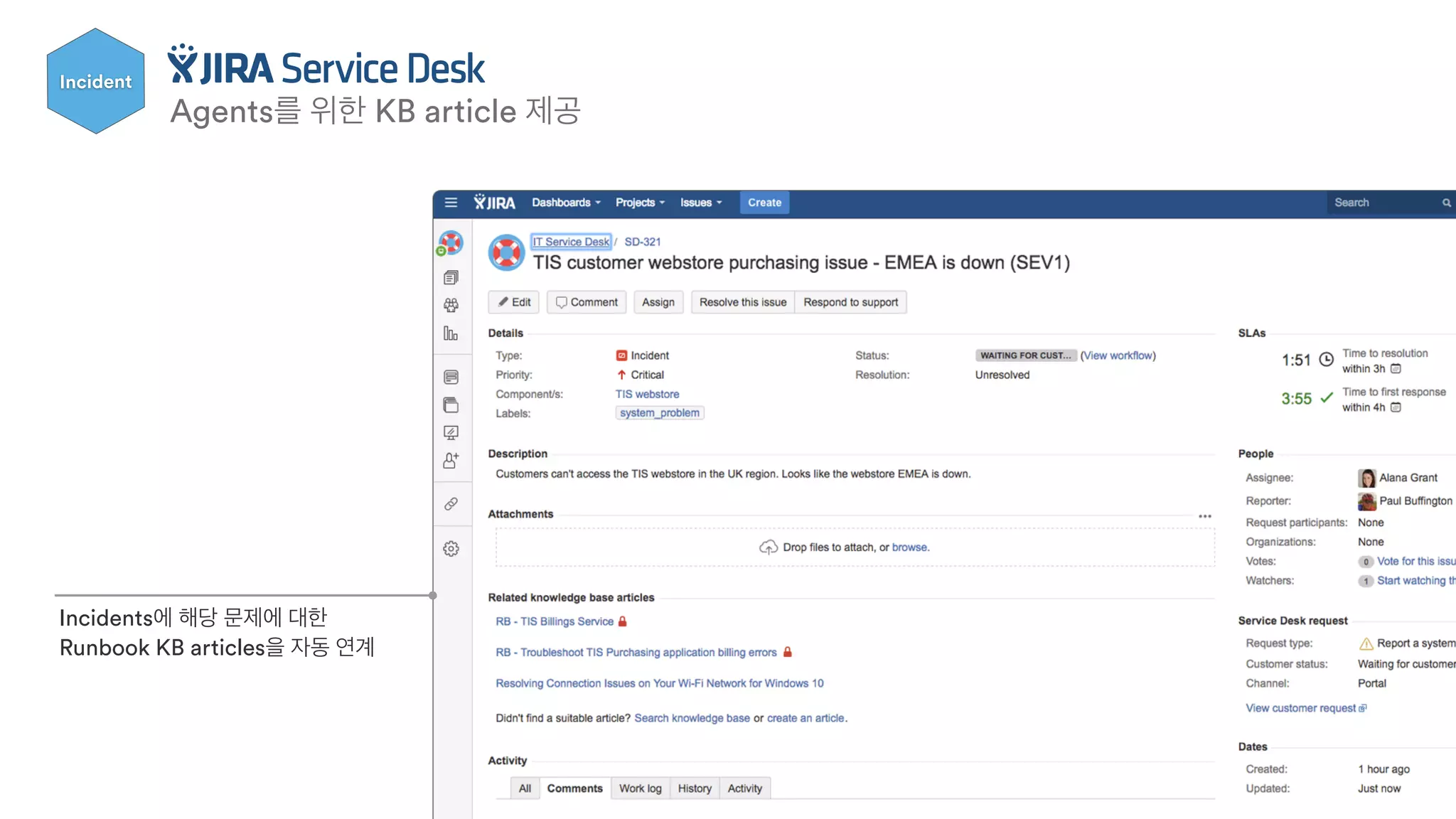Click the Comment button
Image resolution: width=1456 pixels, height=819 pixels.
point(587,302)
